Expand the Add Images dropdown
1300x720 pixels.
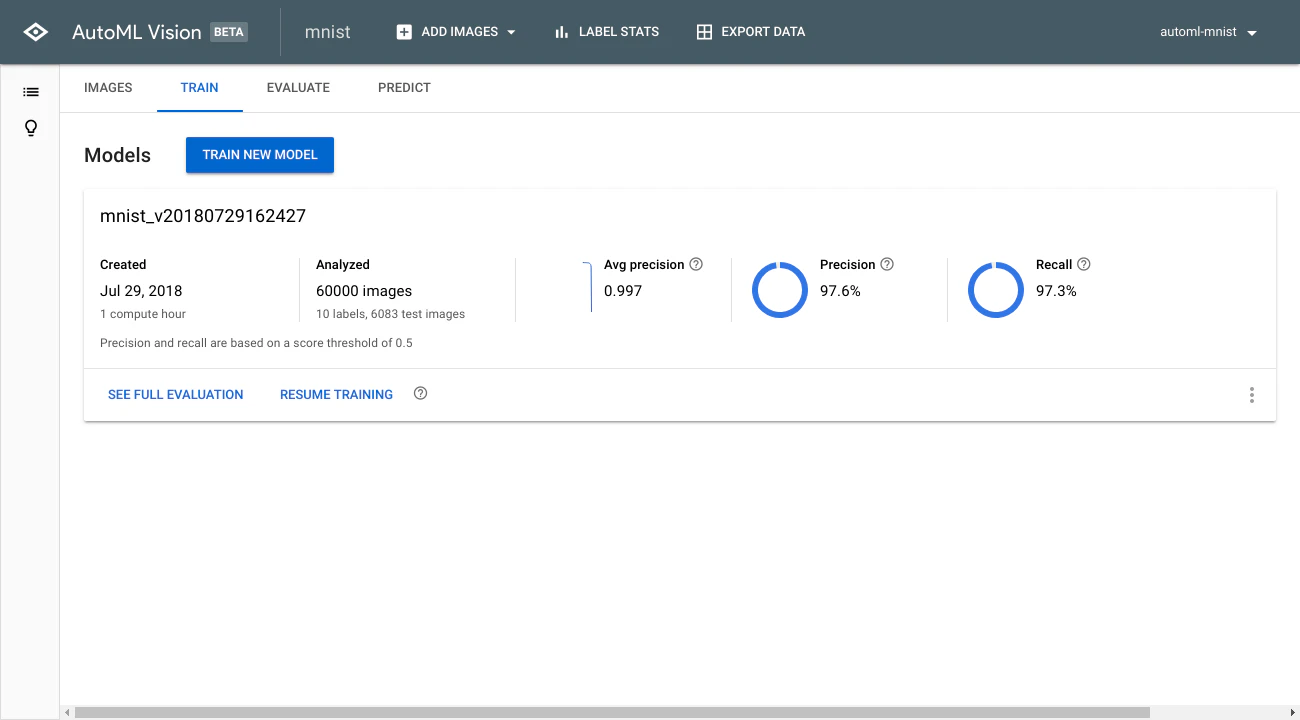pyautogui.click(x=456, y=32)
